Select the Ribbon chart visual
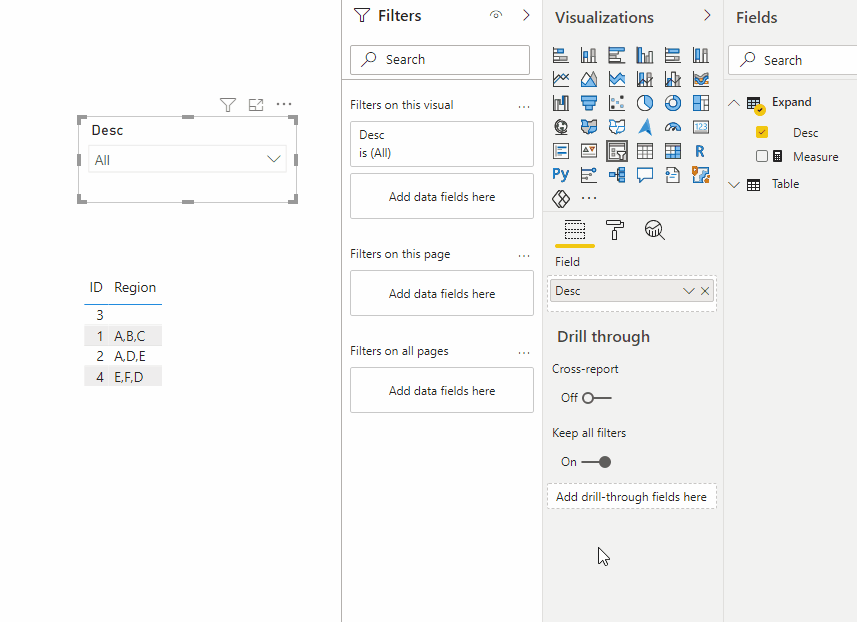Image resolution: width=857 pixels, height=622 pixels. point(701,79)
